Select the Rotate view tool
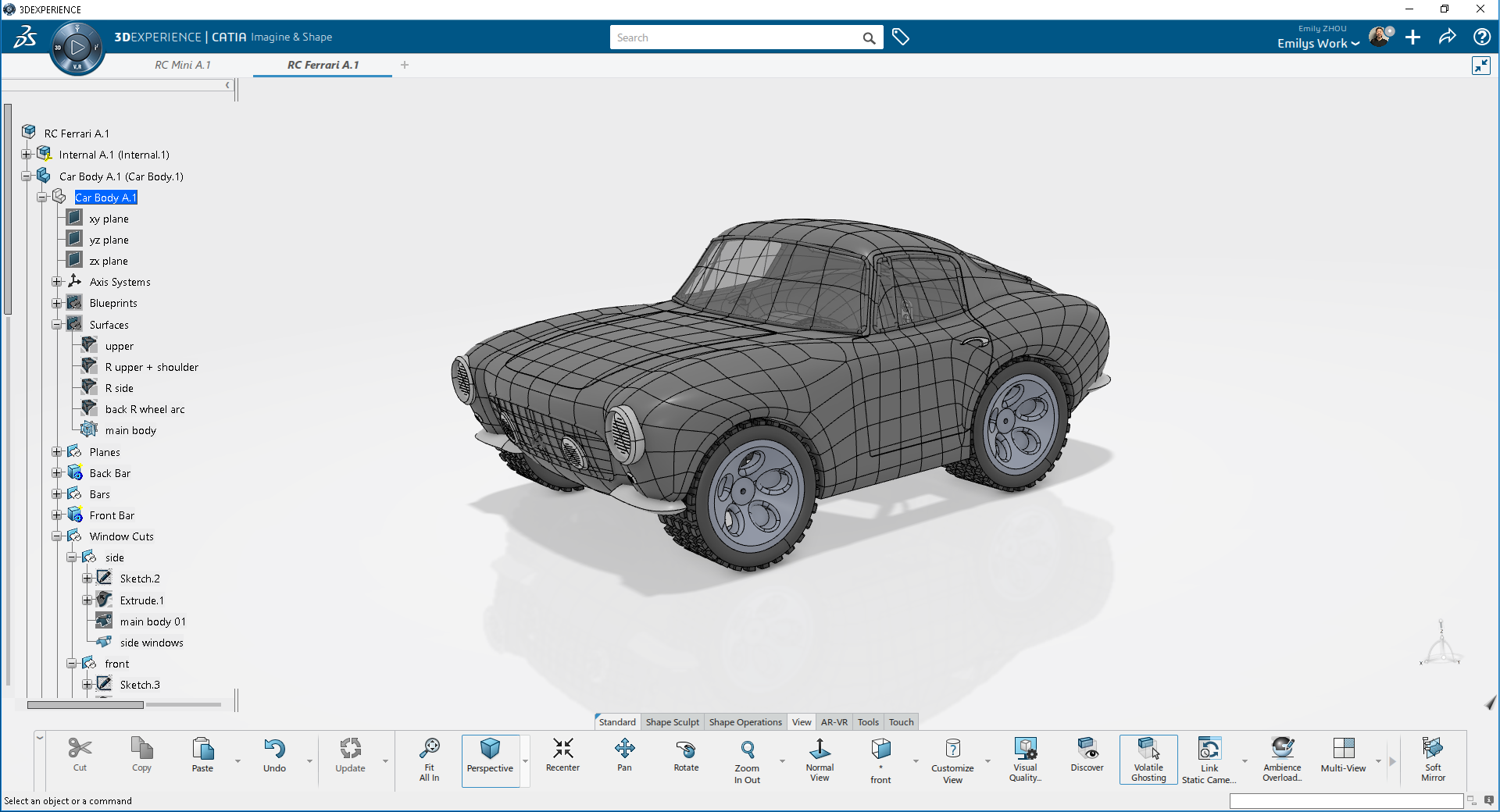Image resolution: width=1500 pixels, height=812 pixels. tap(686, 756)
